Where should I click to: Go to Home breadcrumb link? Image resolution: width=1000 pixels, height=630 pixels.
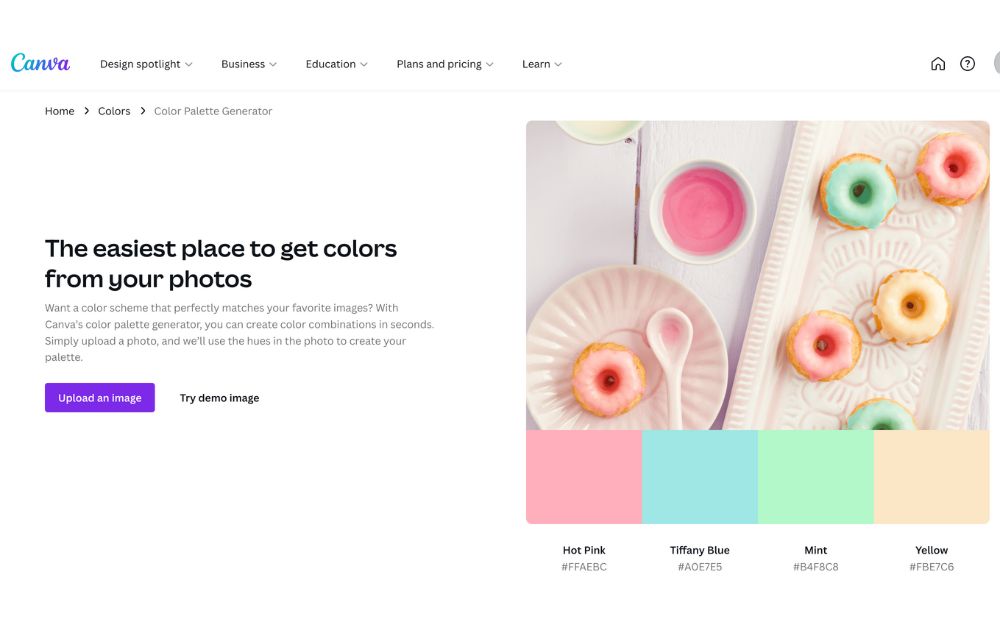click(x=60, y=111)
